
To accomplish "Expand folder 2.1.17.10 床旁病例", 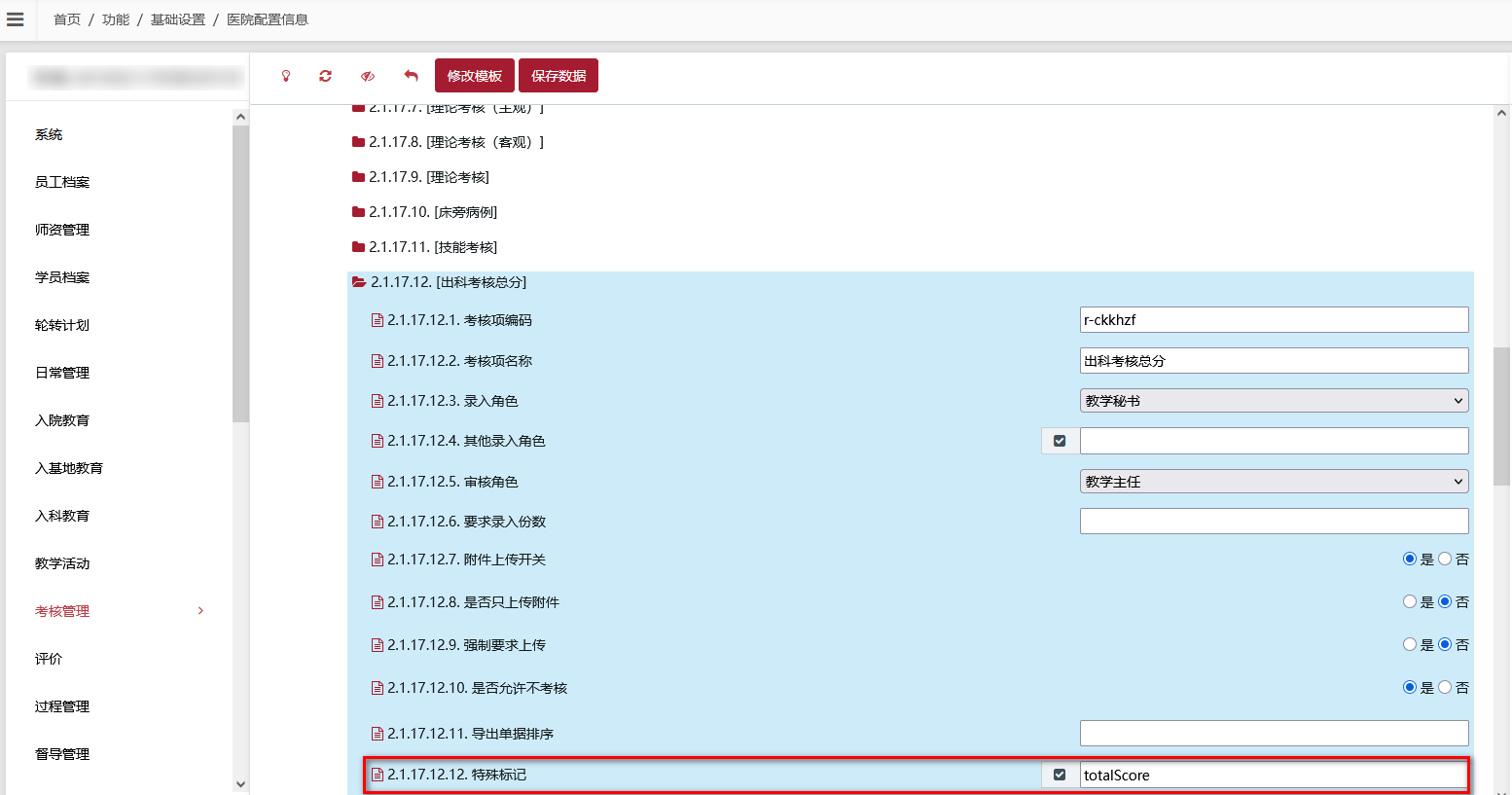I will coord(358,212).
